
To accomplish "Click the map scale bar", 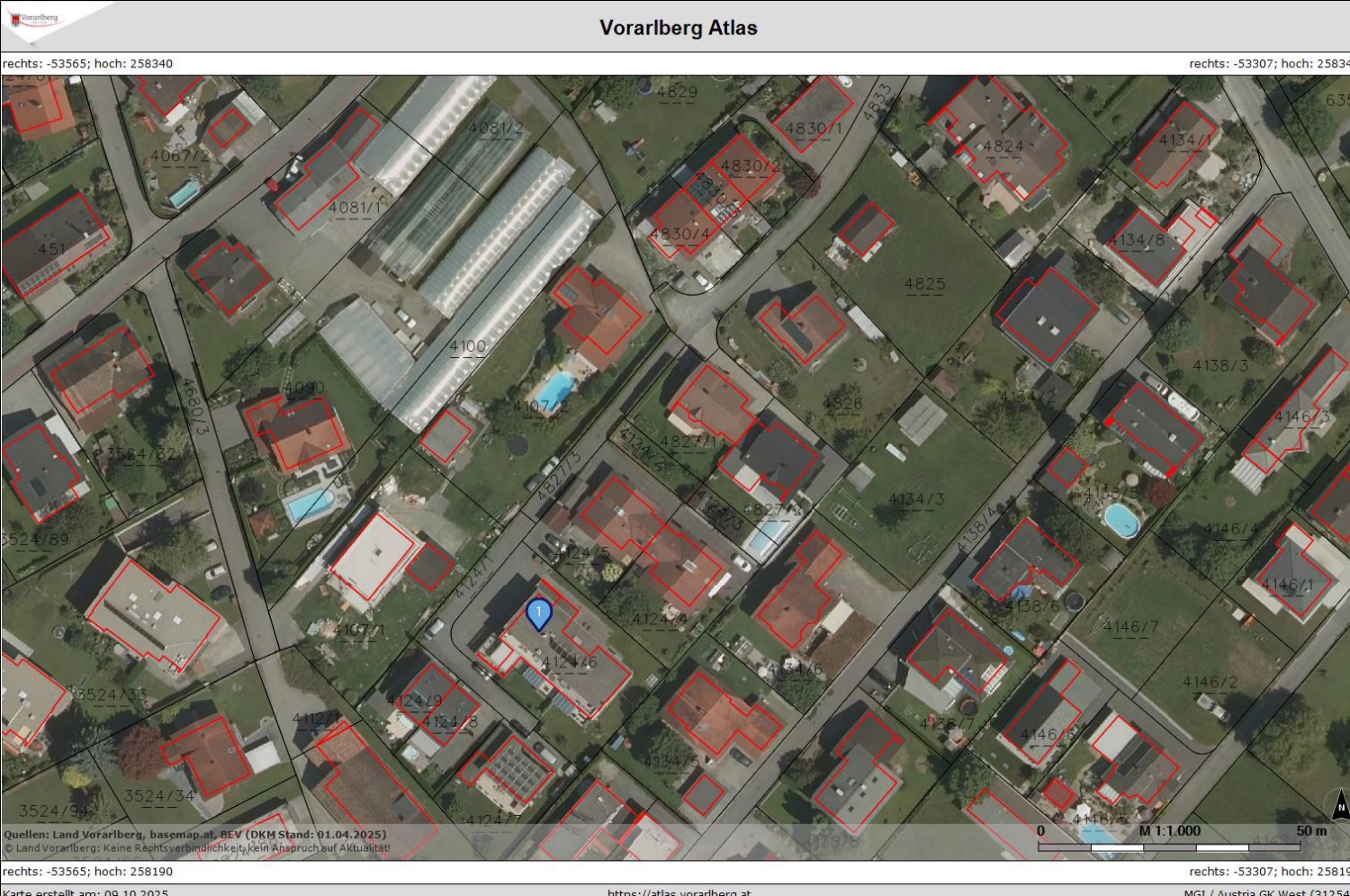I will pyautogui.click(x=1168, y=847).
